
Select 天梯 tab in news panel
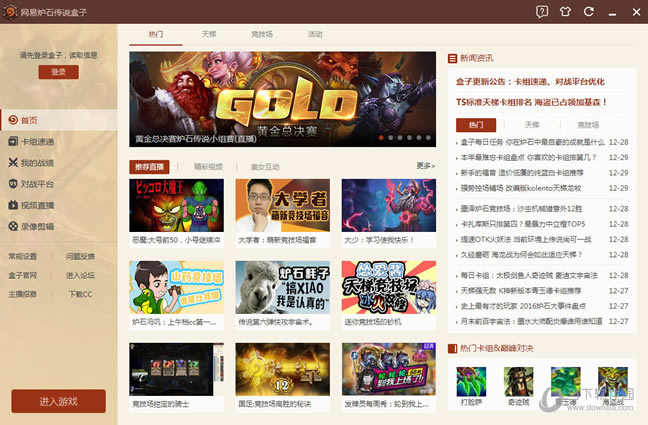coord(531,125)
